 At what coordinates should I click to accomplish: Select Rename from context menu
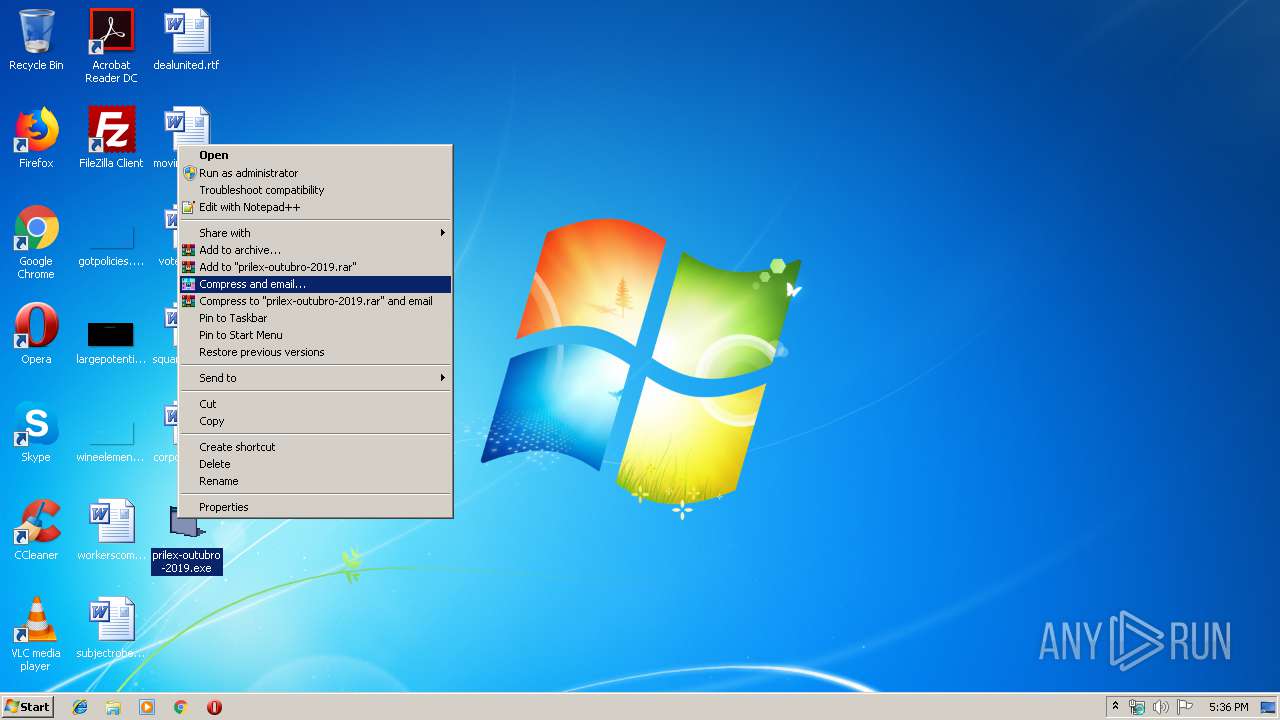click(x=315, y=481)
